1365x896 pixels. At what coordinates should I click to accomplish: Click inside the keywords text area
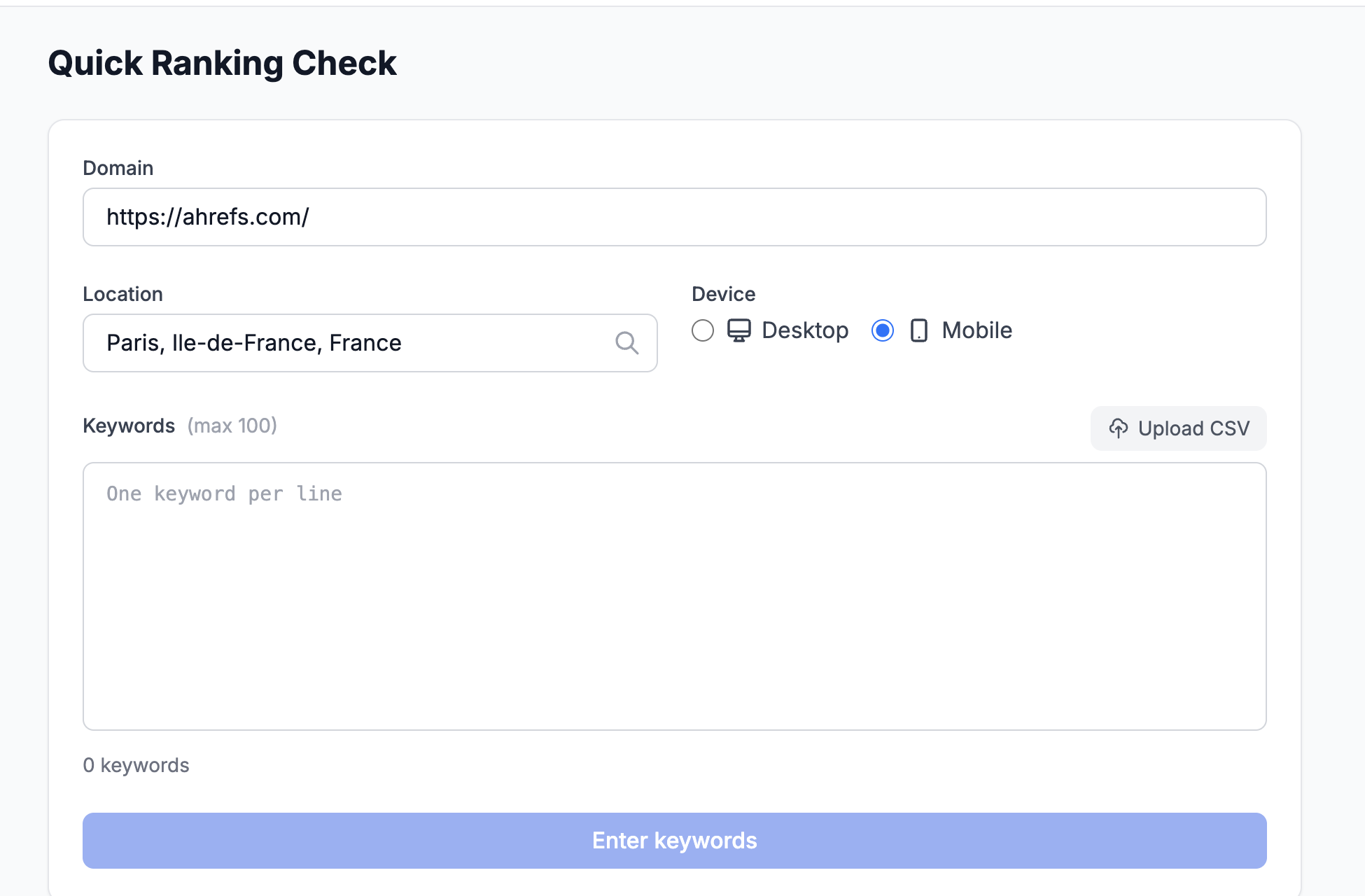[x=674, y=595]
